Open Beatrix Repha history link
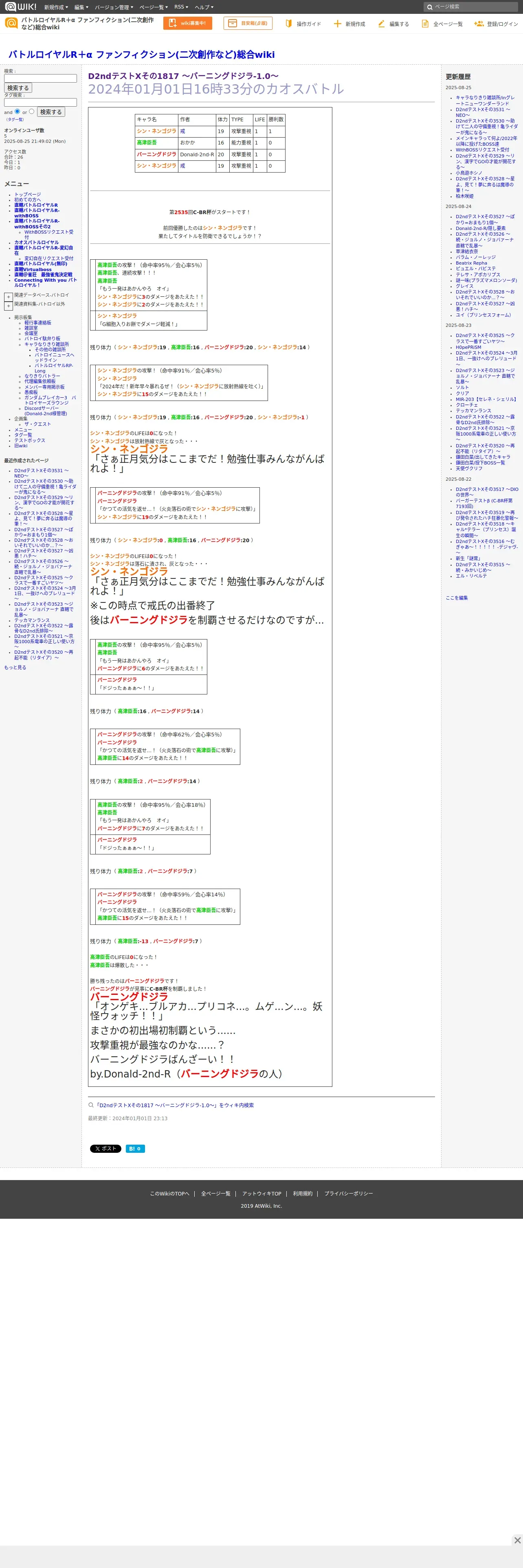 [471, 263]
